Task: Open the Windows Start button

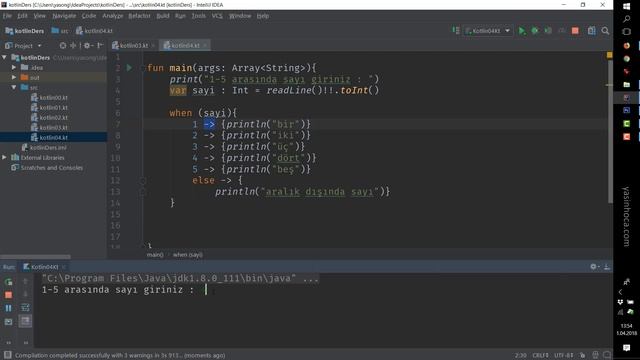Action: (627, 6)
